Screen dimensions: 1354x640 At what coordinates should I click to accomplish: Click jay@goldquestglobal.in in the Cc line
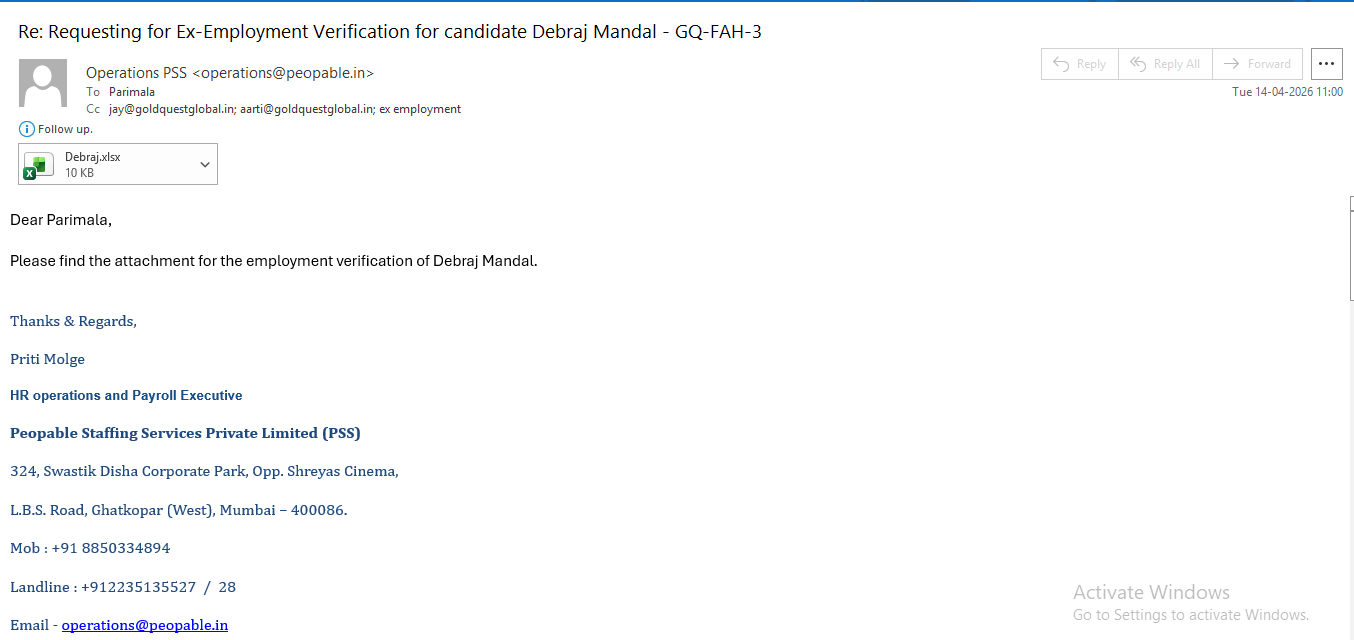(171, 109)
